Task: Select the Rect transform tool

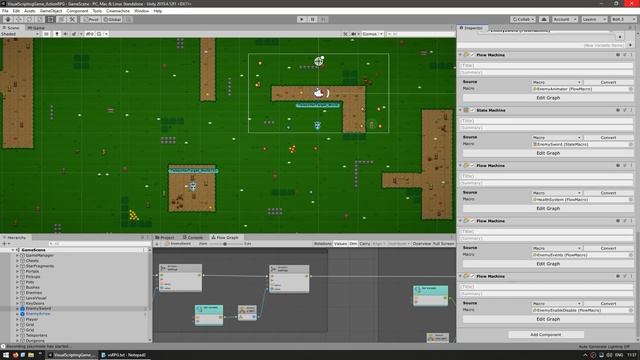Action: [x=51, y=19]
